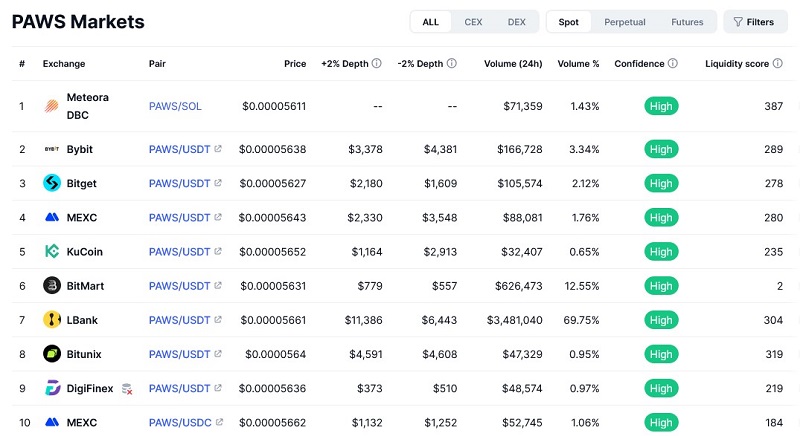Image resolution: width=800 pixels, height=436 pixels.
Task: Select the Spot market tab
Action: [x=568, y=22]
